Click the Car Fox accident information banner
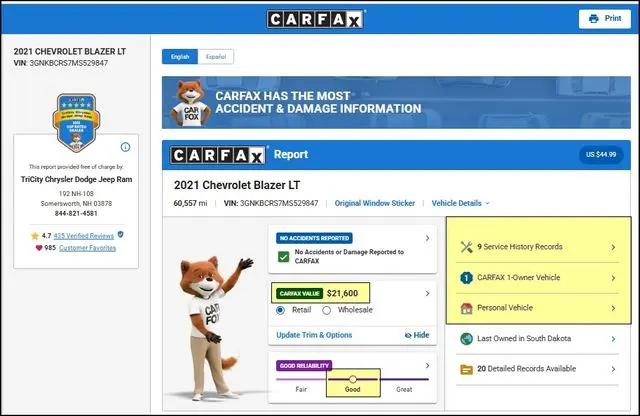The width and height of the screenshot is (640, 416). click(396, 102)
